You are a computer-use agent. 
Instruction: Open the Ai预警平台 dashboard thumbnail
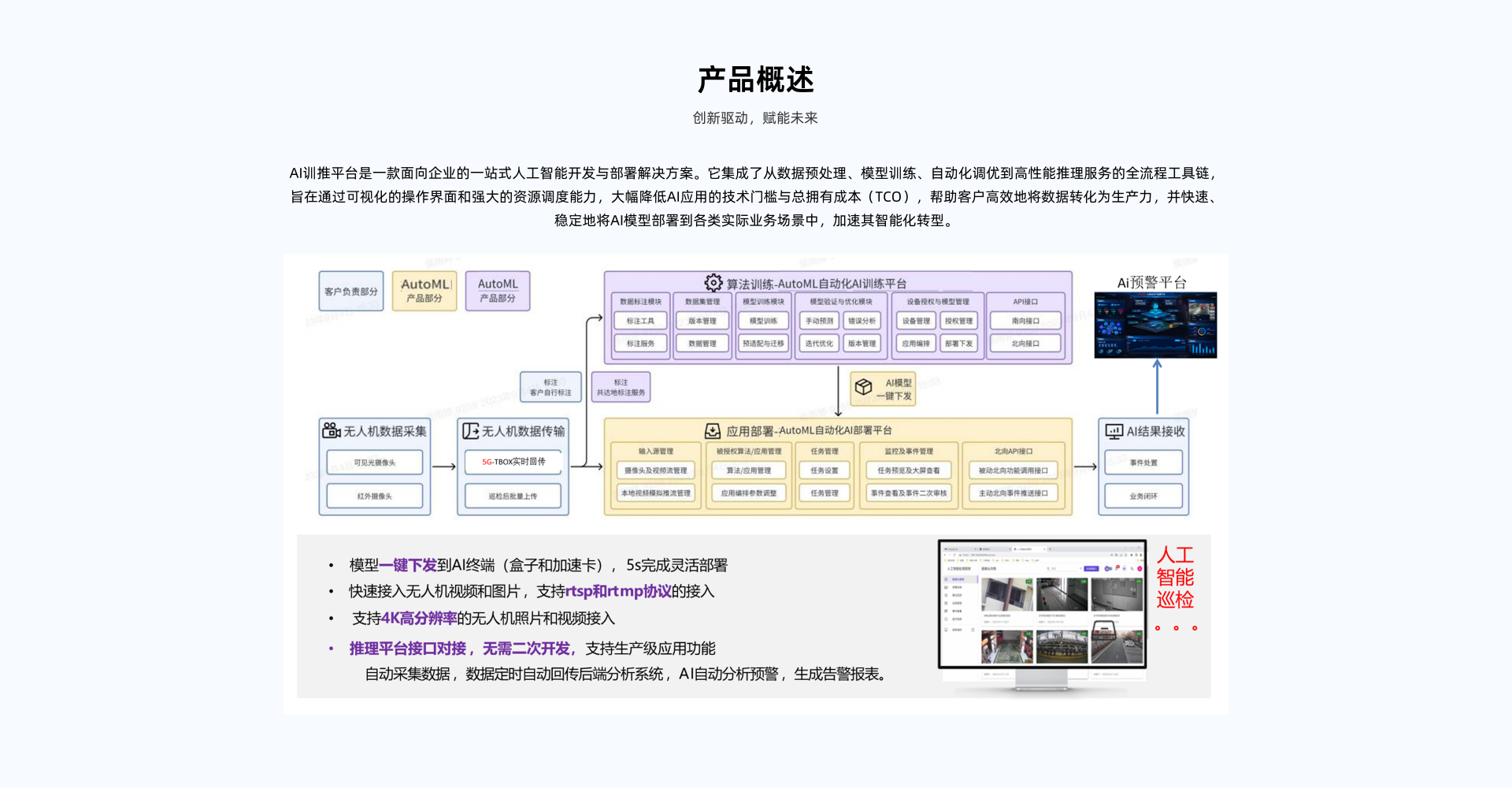click(x=1155, y=325)
